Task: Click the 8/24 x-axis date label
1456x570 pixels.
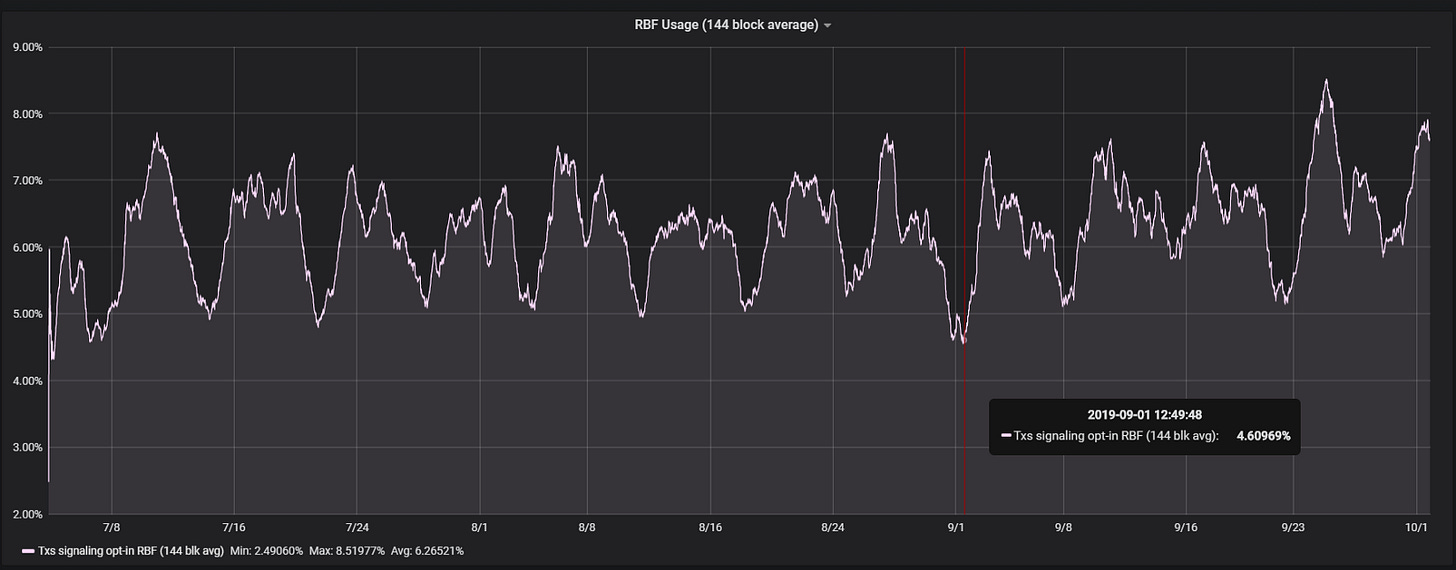Action: [832, 527]
